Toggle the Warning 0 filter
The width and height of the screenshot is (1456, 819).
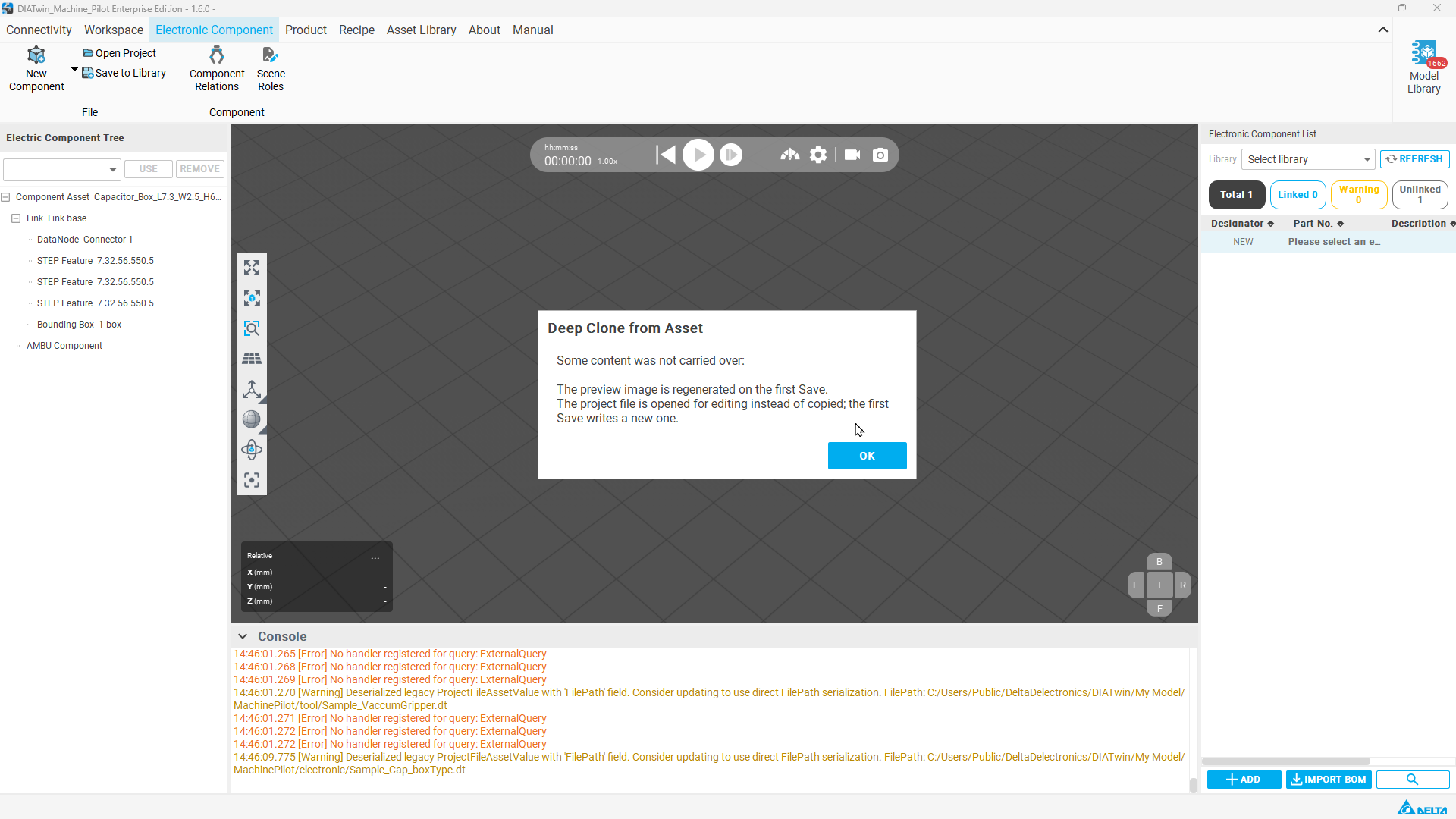point(1359,195)
